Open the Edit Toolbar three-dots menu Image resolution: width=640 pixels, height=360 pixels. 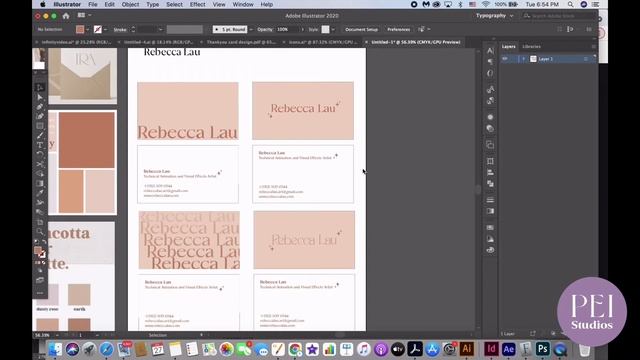[40, 293]
